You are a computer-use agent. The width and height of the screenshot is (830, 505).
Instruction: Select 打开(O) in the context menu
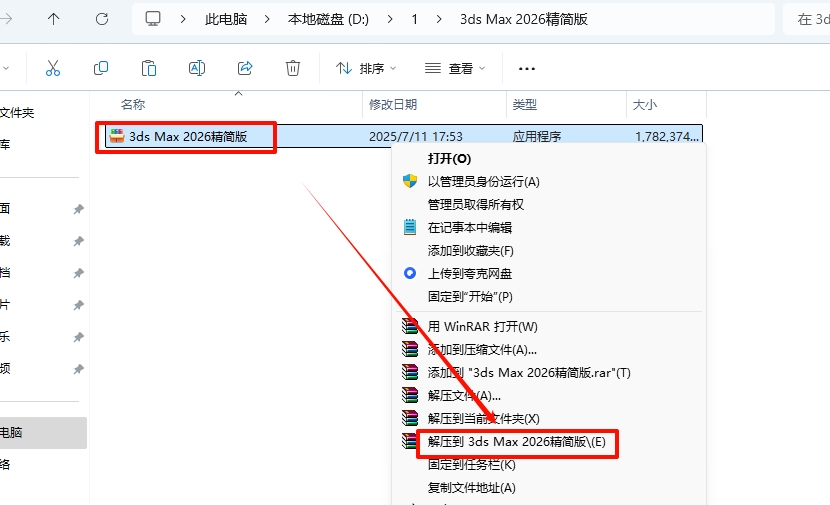pyautogui.click(x=449, y=158)
